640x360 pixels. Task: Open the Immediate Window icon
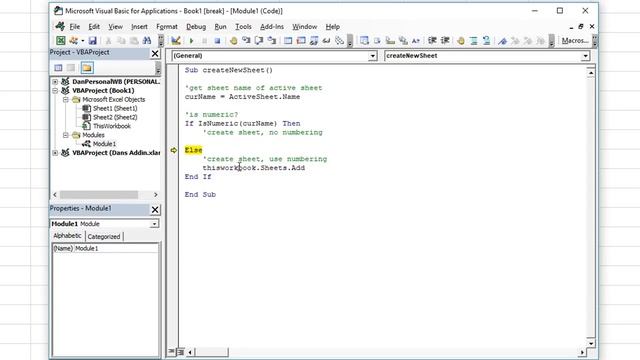pyautogui.click(x=301, y=40)
